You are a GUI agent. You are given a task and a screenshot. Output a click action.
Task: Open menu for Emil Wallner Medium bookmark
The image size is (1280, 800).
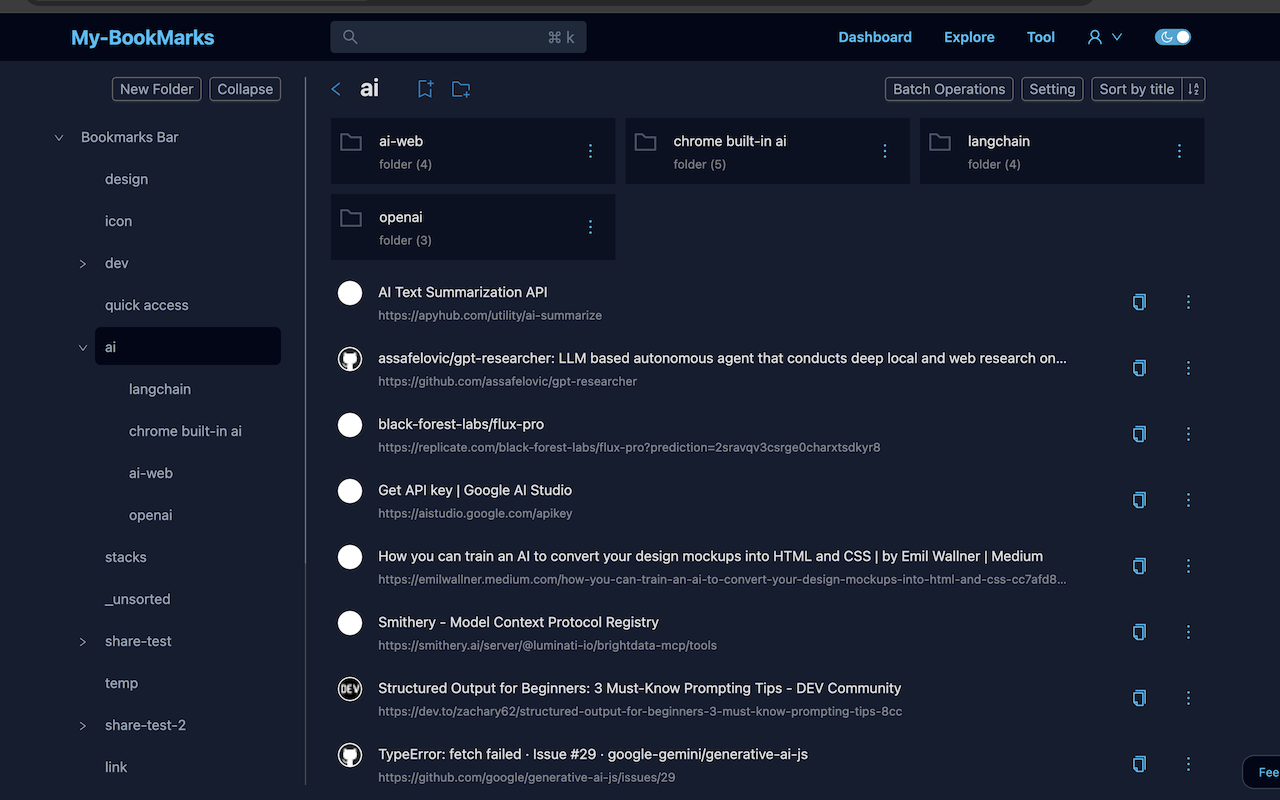pos(1188,566)
